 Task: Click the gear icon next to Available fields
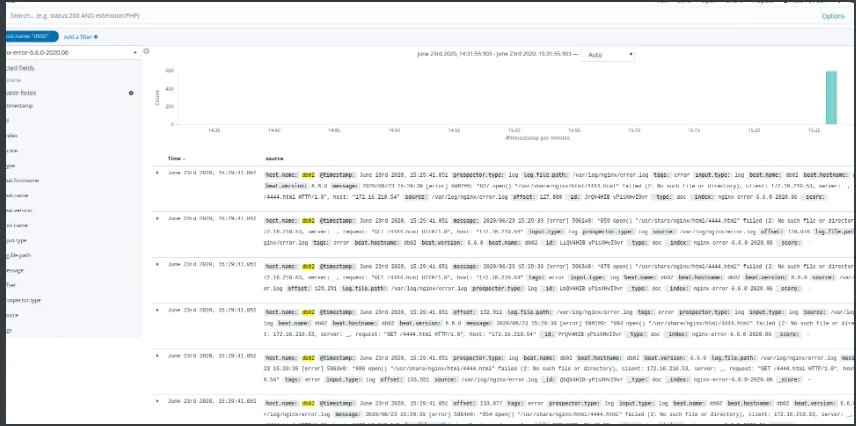click(x=131, y=93)
